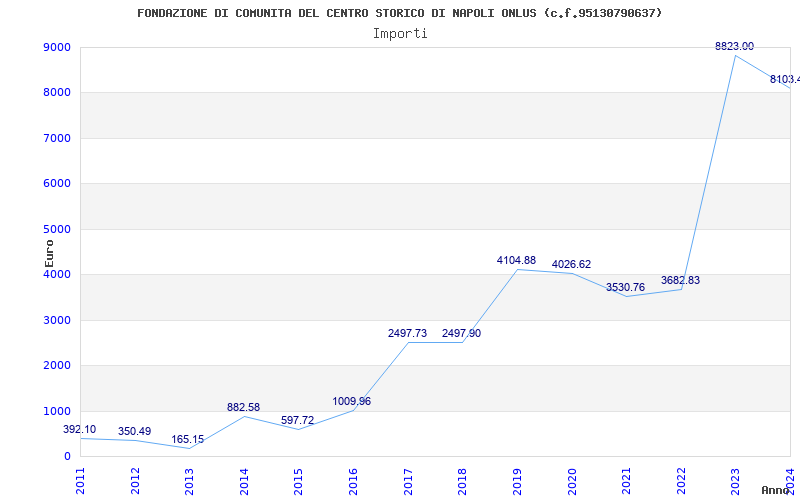Click the 2497.73 data label
This screenshot has width=800, height=500.
(x=407, y=333)
